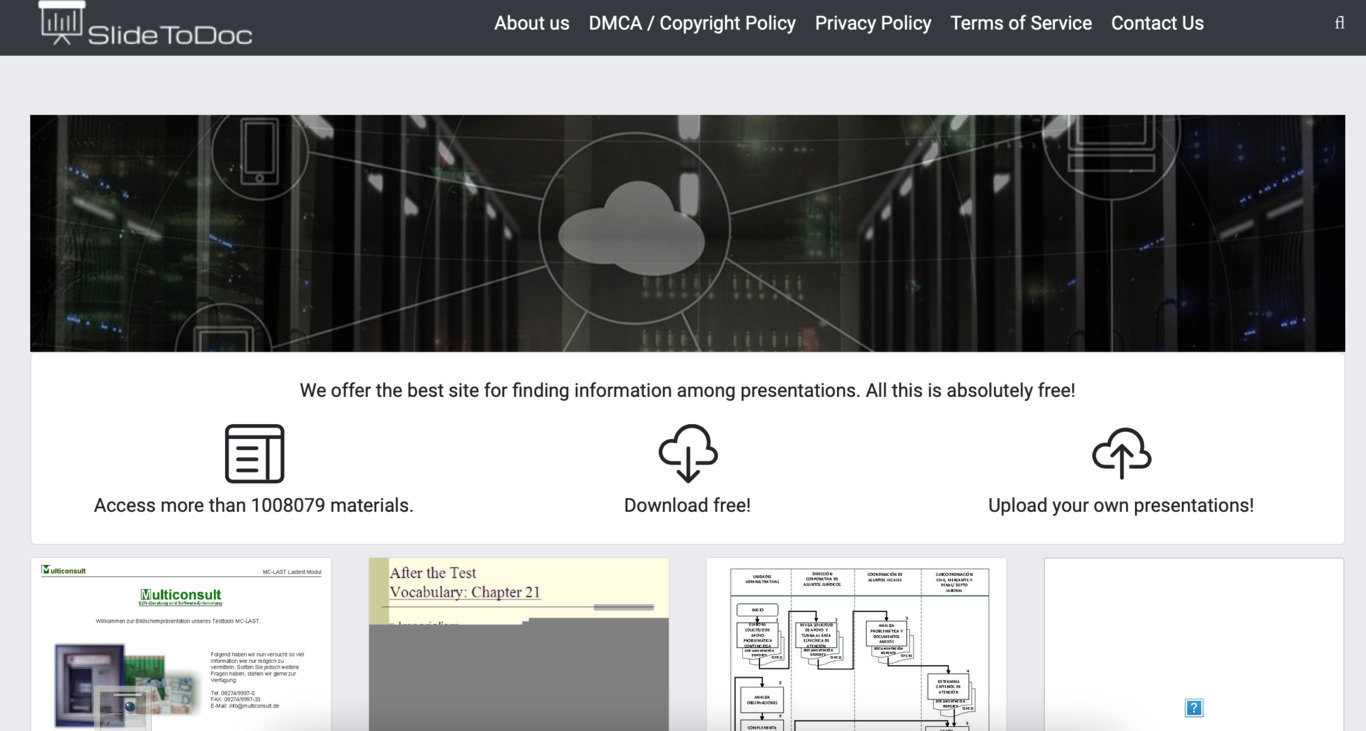
Task: Click the cloud download icon
Action: coord(688,453)
